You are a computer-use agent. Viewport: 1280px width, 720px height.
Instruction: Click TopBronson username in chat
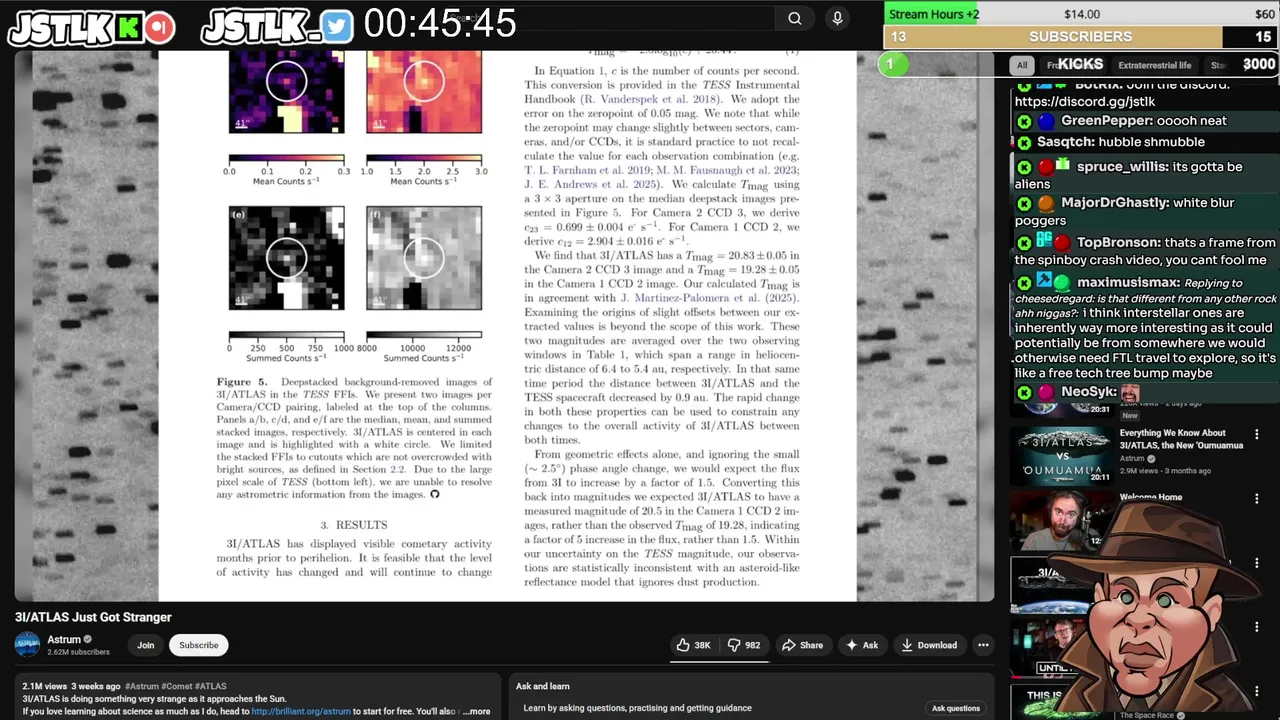point(1119,243)
